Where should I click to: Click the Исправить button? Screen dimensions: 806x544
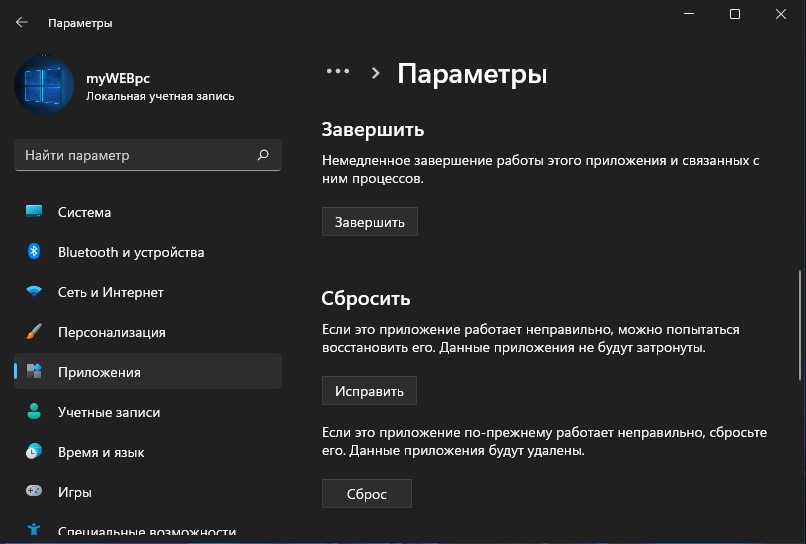pos(369,391)
